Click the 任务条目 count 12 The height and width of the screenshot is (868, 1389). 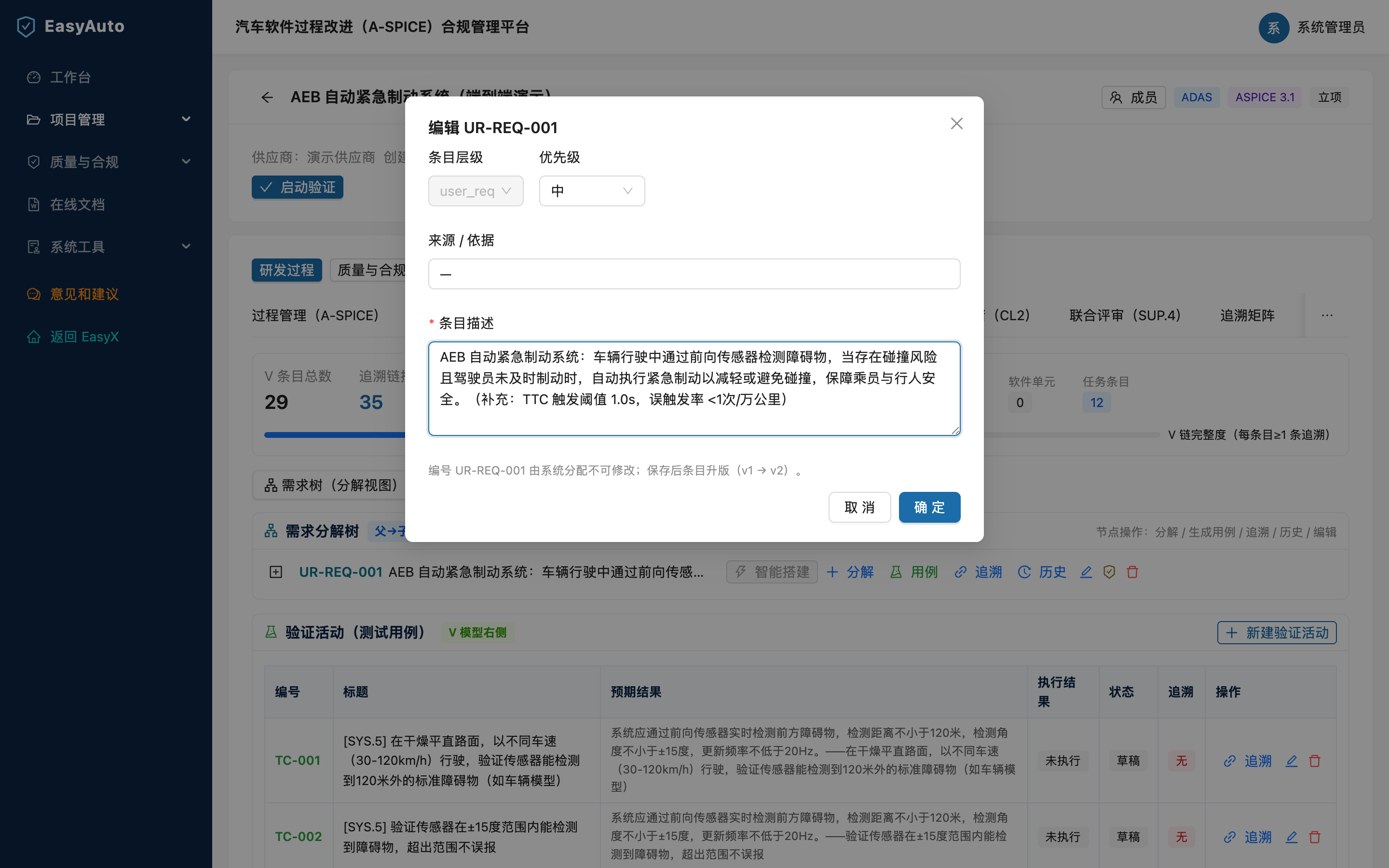(1097, 403)
